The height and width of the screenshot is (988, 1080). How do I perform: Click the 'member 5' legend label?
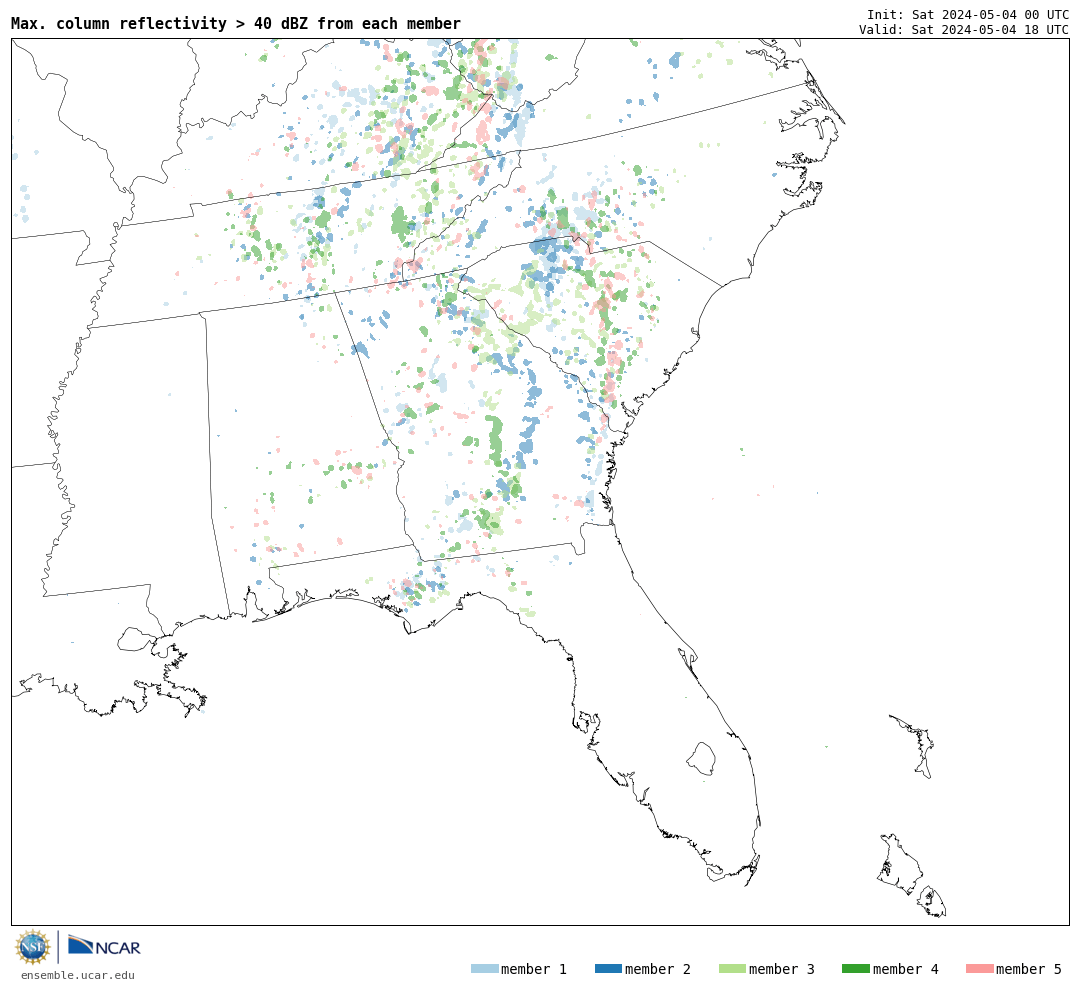(1029, 969)
